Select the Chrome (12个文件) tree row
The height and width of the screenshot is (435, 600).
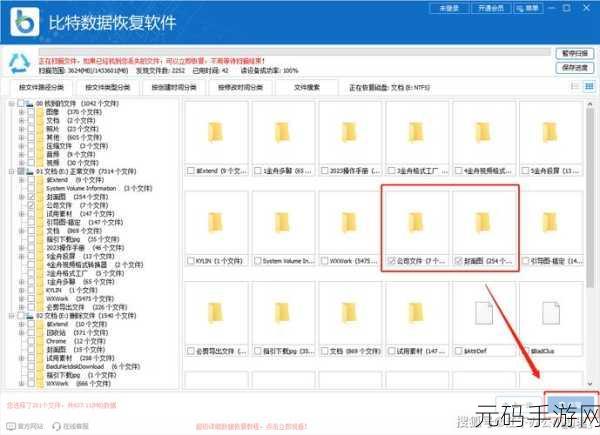click(76, 341)
